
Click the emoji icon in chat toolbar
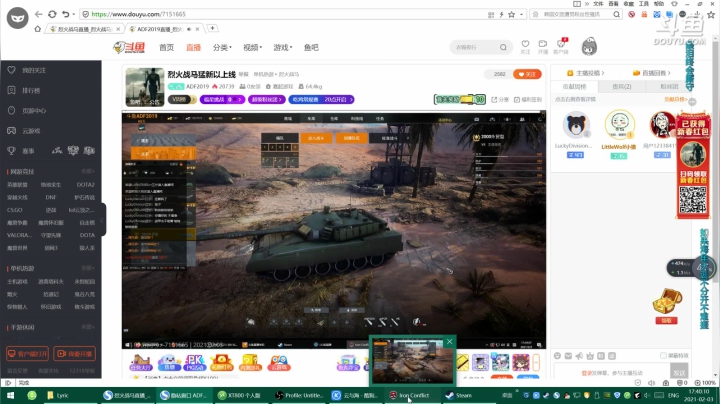557,356
